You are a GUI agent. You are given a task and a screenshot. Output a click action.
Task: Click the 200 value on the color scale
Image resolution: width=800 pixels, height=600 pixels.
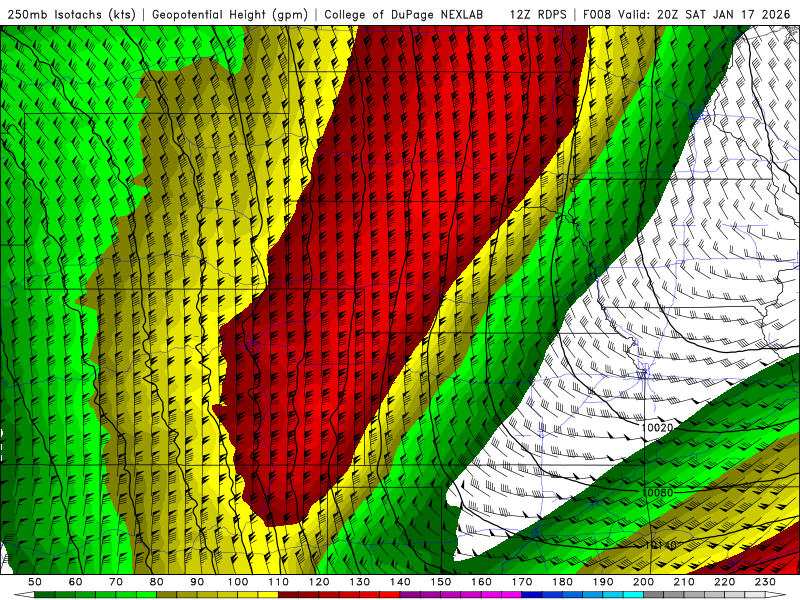pos(643,582)
